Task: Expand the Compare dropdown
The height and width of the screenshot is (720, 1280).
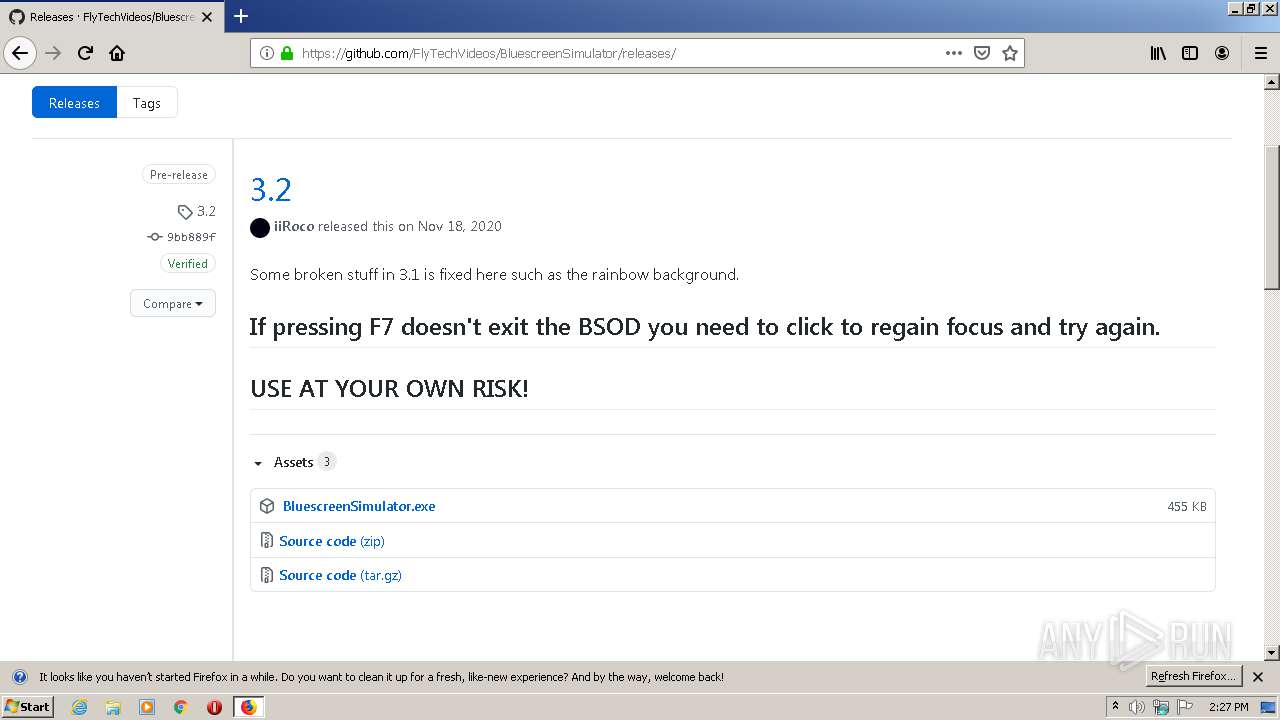Action: (173, 304)
